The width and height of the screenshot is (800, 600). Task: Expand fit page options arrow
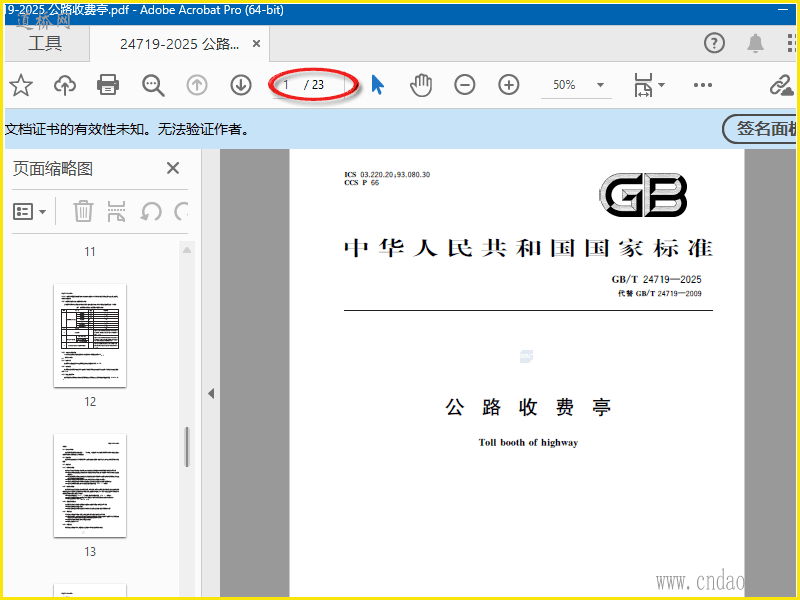662,85
